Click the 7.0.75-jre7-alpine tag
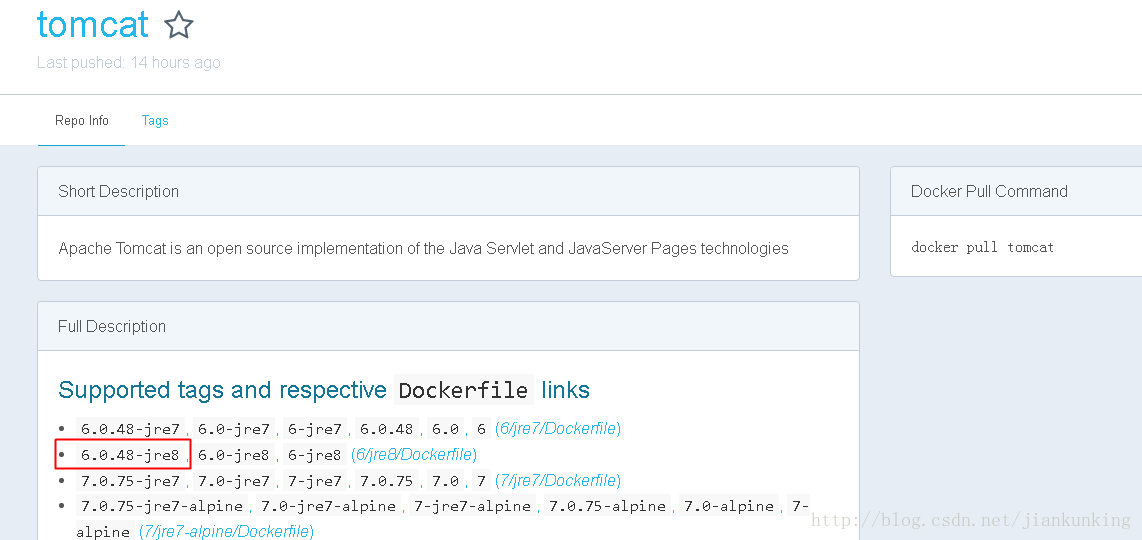This screenshot has height=540, width=1142. [162, 506]
